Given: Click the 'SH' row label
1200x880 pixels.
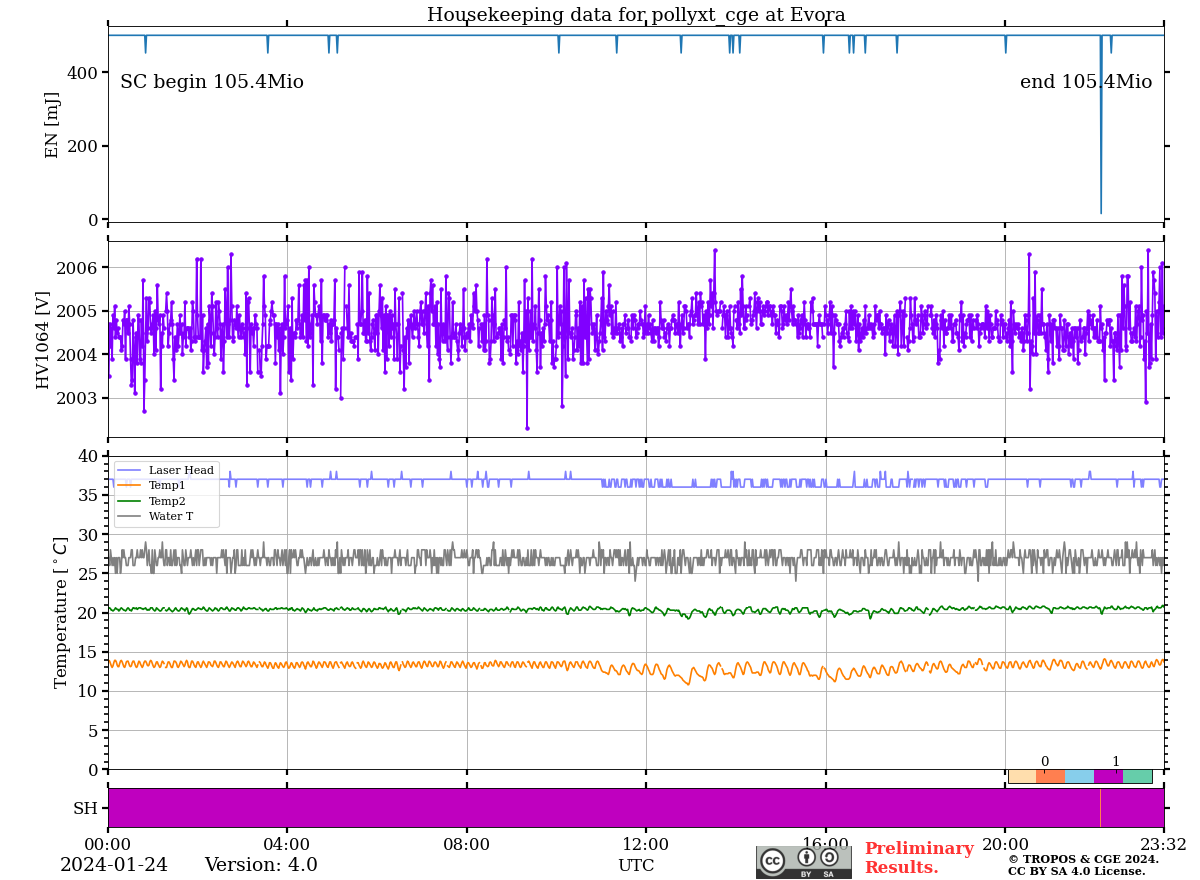Looking at the screenshot, I should pos(86,808).
